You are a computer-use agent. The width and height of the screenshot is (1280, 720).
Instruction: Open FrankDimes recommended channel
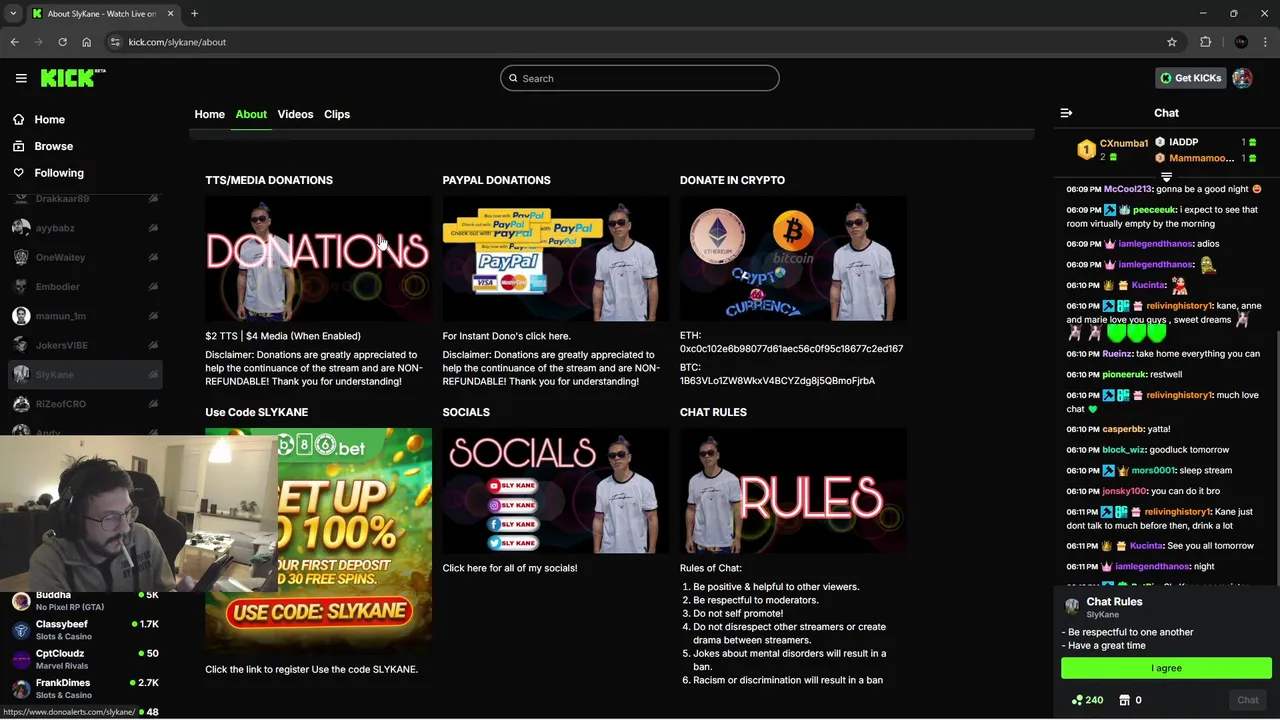point(85,688)
